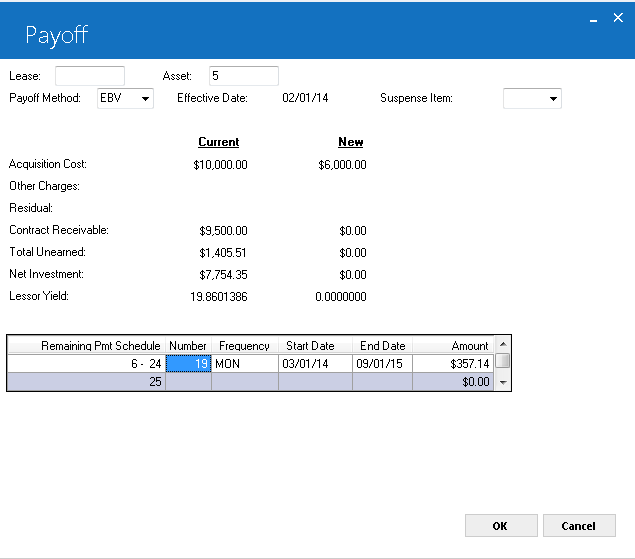Select the row 25 amount cell $0.00
Image resolution: width=635 pixels, height=559 pixels.
453,382
